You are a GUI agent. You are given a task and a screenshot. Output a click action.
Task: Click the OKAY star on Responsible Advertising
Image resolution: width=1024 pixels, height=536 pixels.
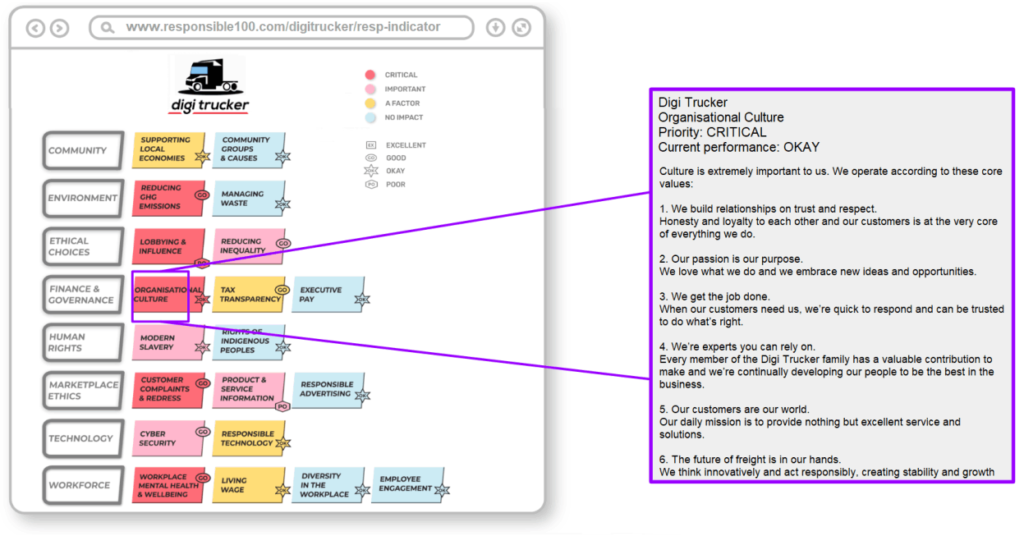[362, 396]
